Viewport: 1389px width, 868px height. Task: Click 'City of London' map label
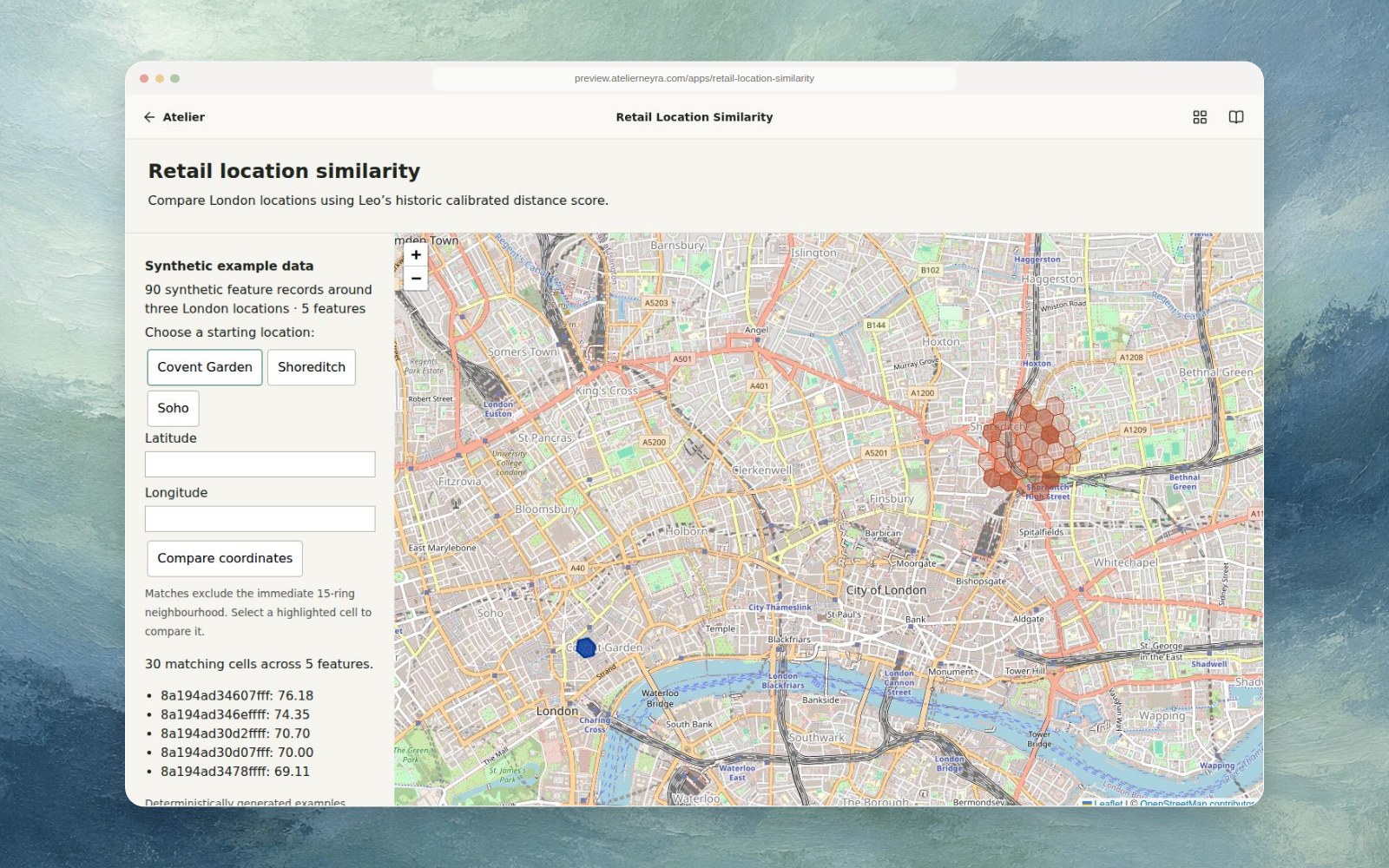[x=886, y=590]
